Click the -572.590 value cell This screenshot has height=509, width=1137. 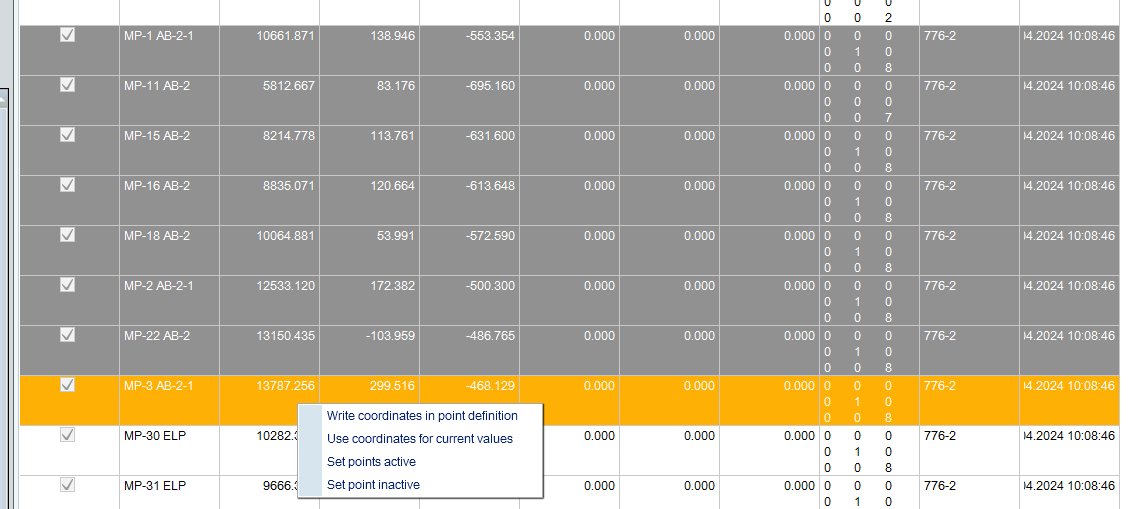pos(490,236)
